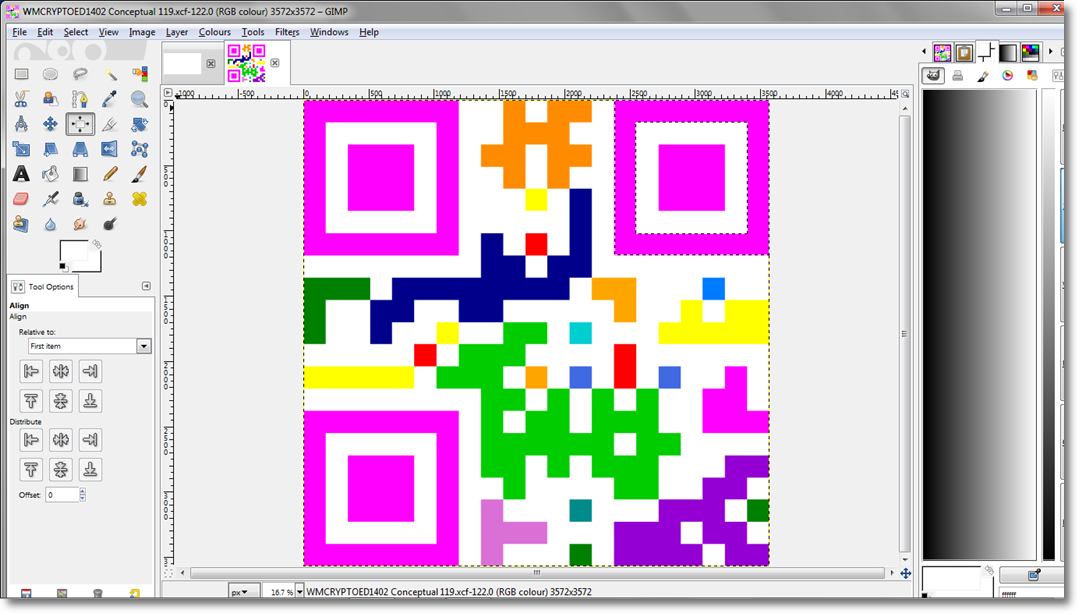Show earlier dock tabs with left arrow

(924, 52)
